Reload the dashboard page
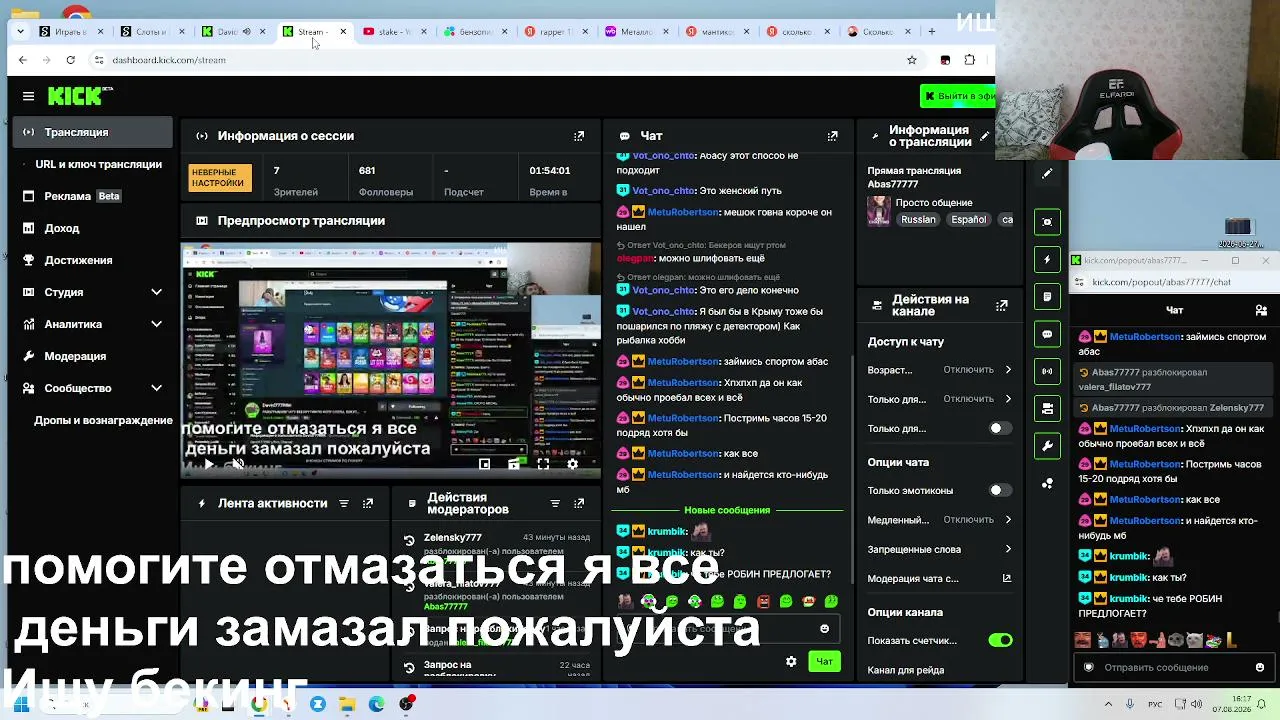This screenshot has height=720, width=1280. (70, 60)
